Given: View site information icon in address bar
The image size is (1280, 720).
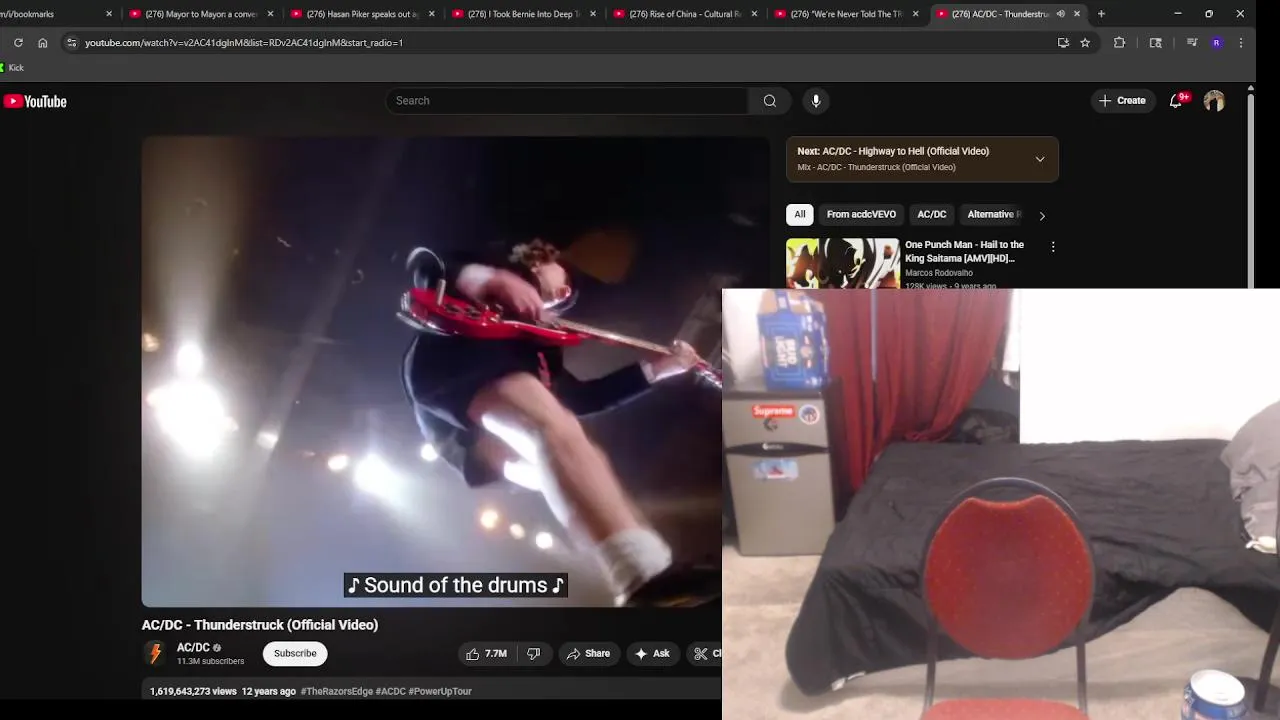Looking at the screenshot, I should pos(71,43).
